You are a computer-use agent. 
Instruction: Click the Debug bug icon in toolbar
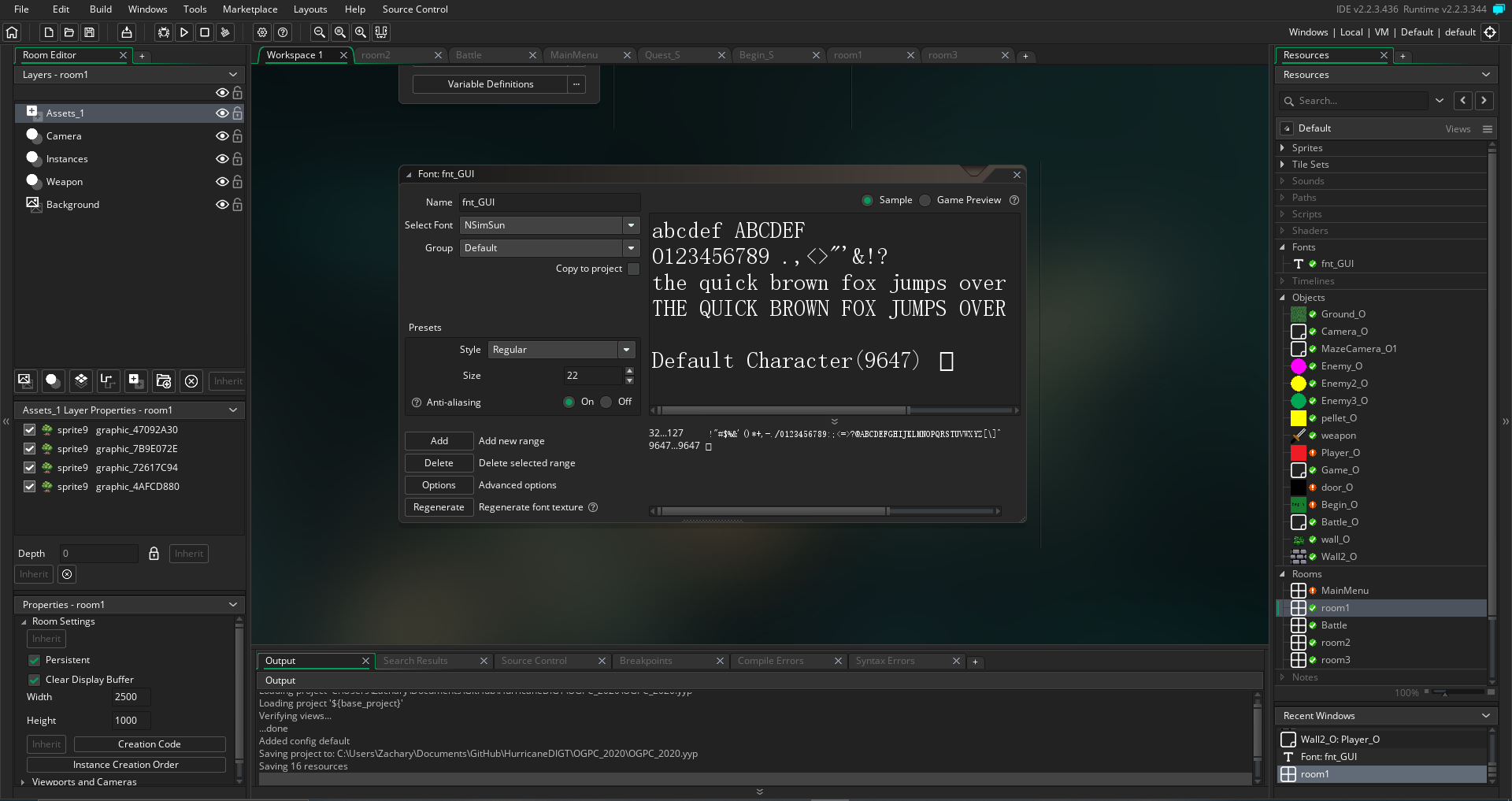point(163,32)
